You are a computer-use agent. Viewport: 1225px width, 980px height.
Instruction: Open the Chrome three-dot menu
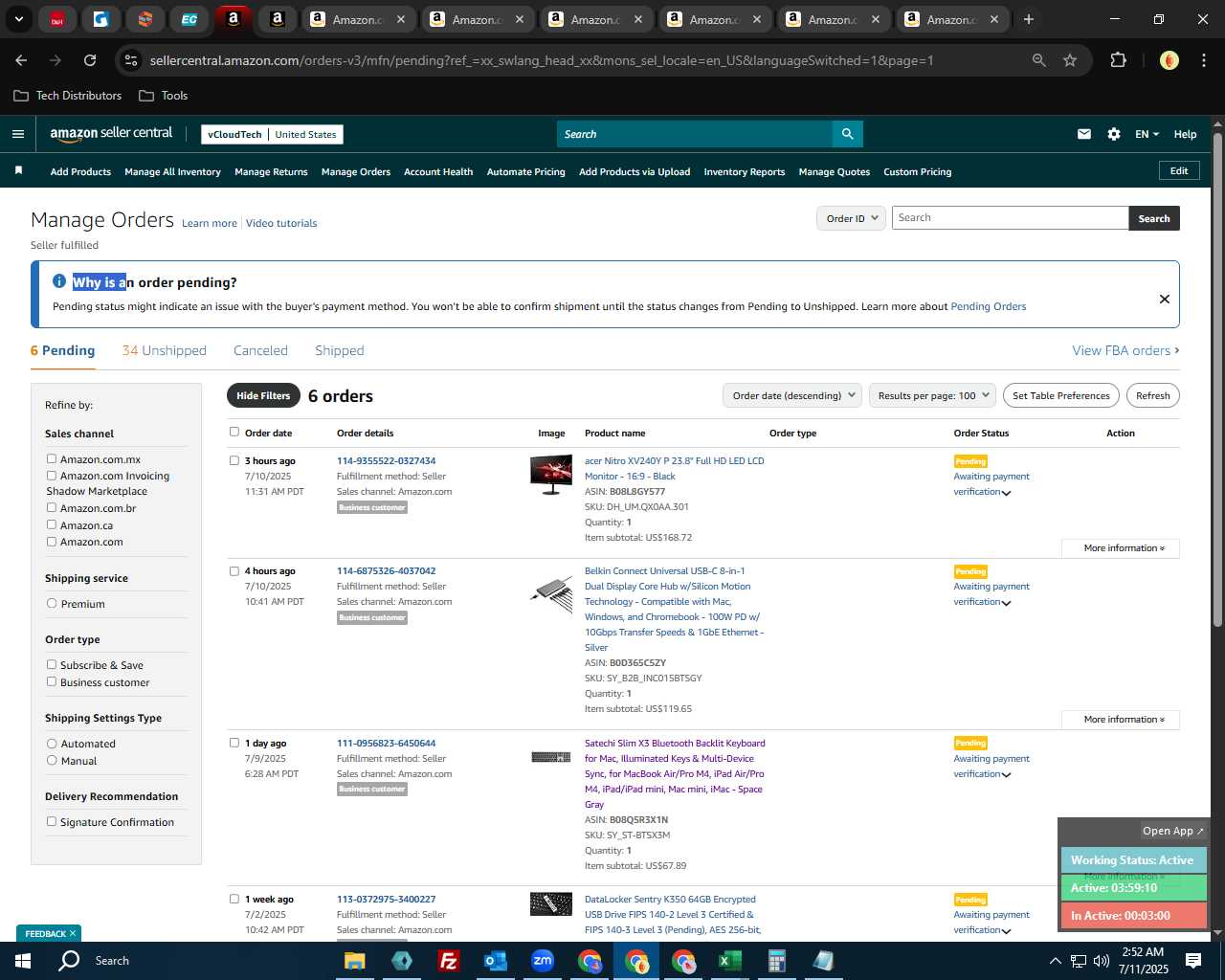click(1203, 60)
